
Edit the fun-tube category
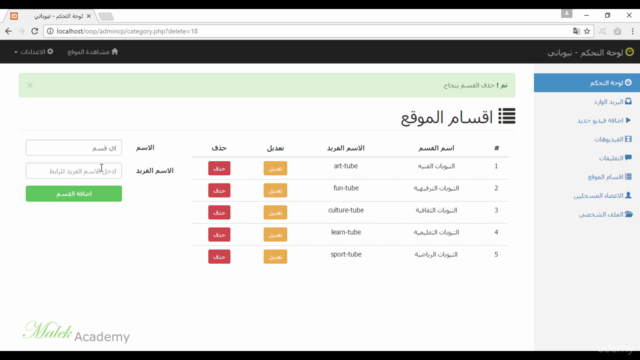click(x=275, y=190)
